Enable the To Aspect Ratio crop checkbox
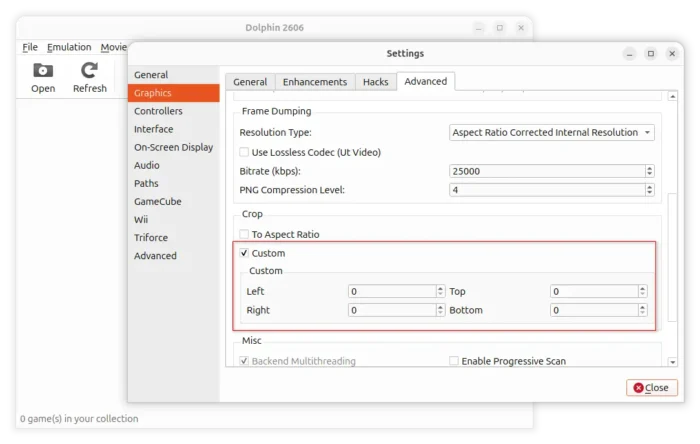The width and height of the screenshot is (700, 444). [x=244, y=234]
